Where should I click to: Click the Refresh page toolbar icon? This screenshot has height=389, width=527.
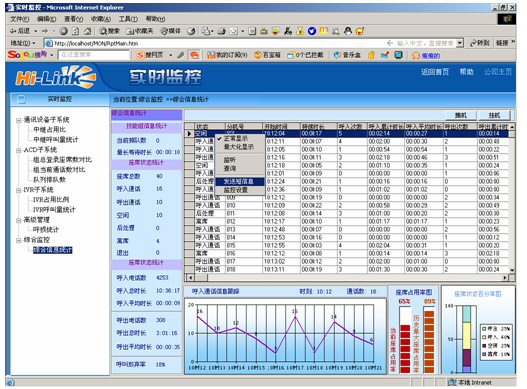(76, 31)
